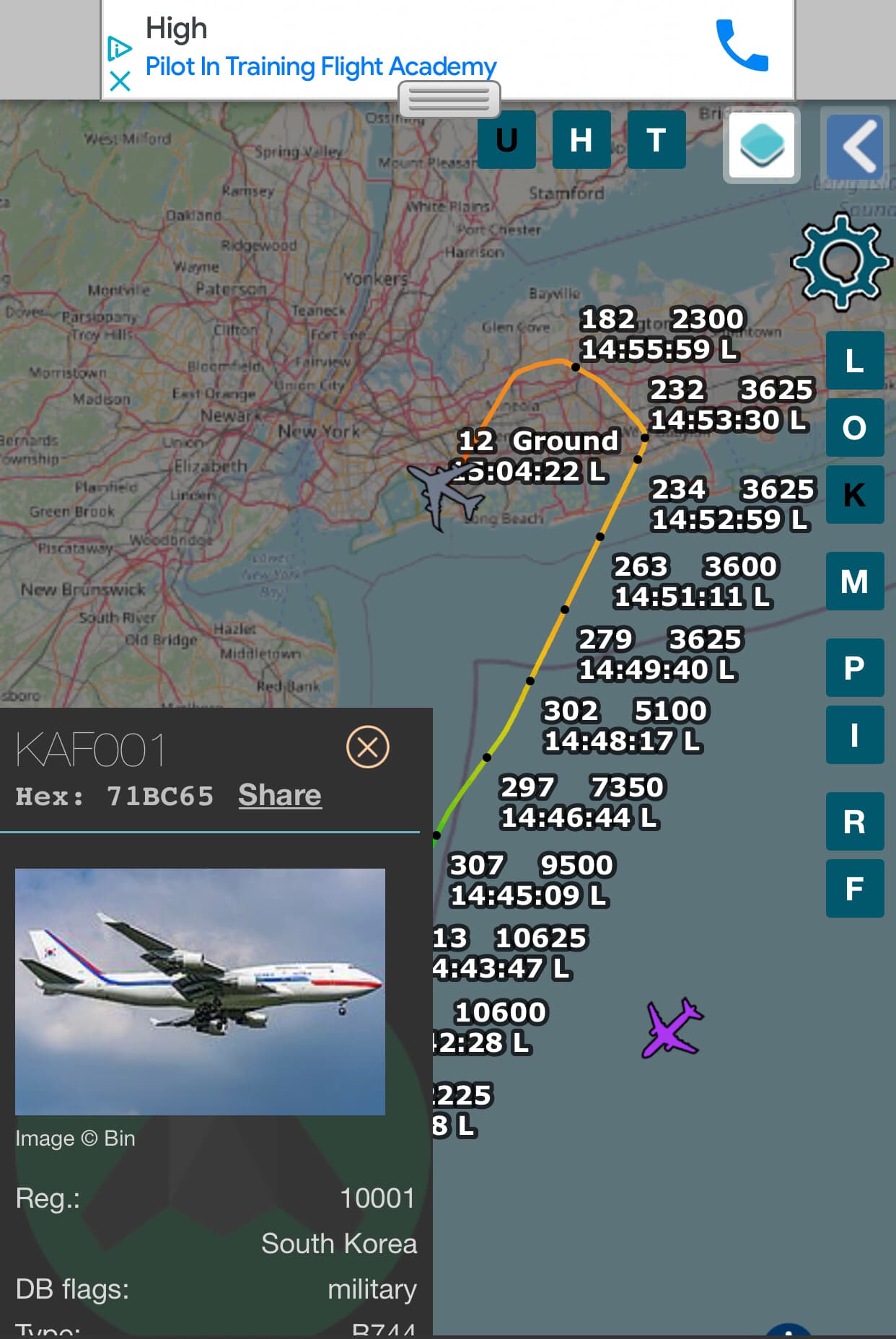Toggle the R map option button
Image resolution: width=896 pixels, height=1339 pixels.
855,822
